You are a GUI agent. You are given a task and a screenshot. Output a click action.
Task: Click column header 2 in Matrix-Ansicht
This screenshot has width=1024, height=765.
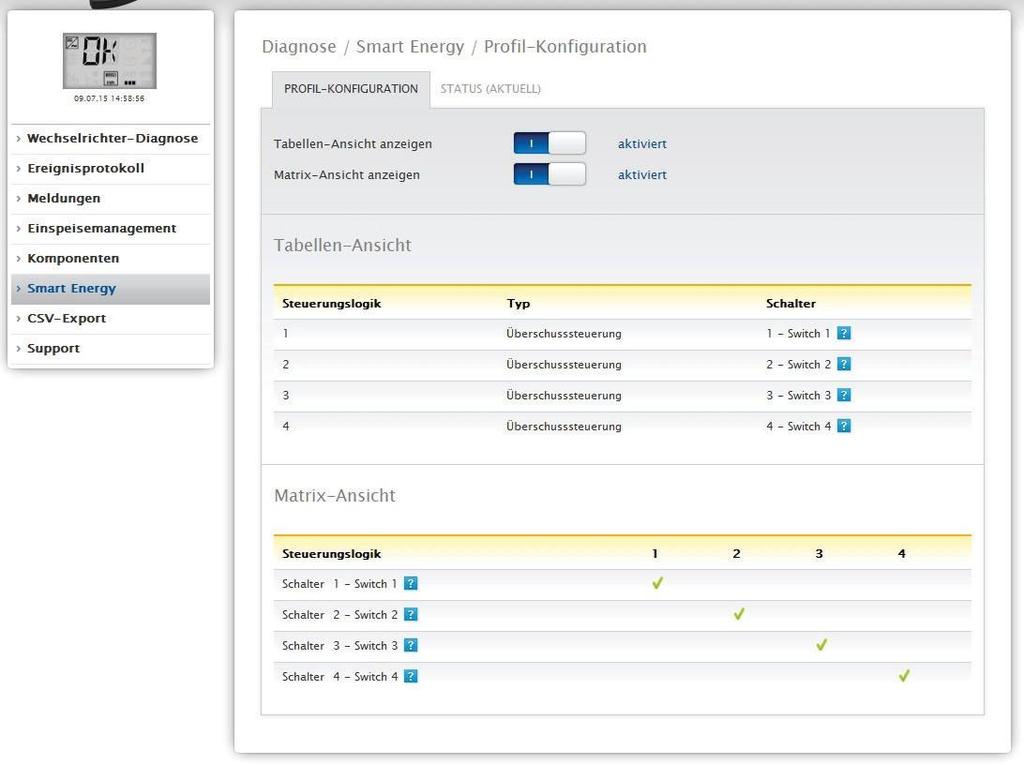click(737, 554)
